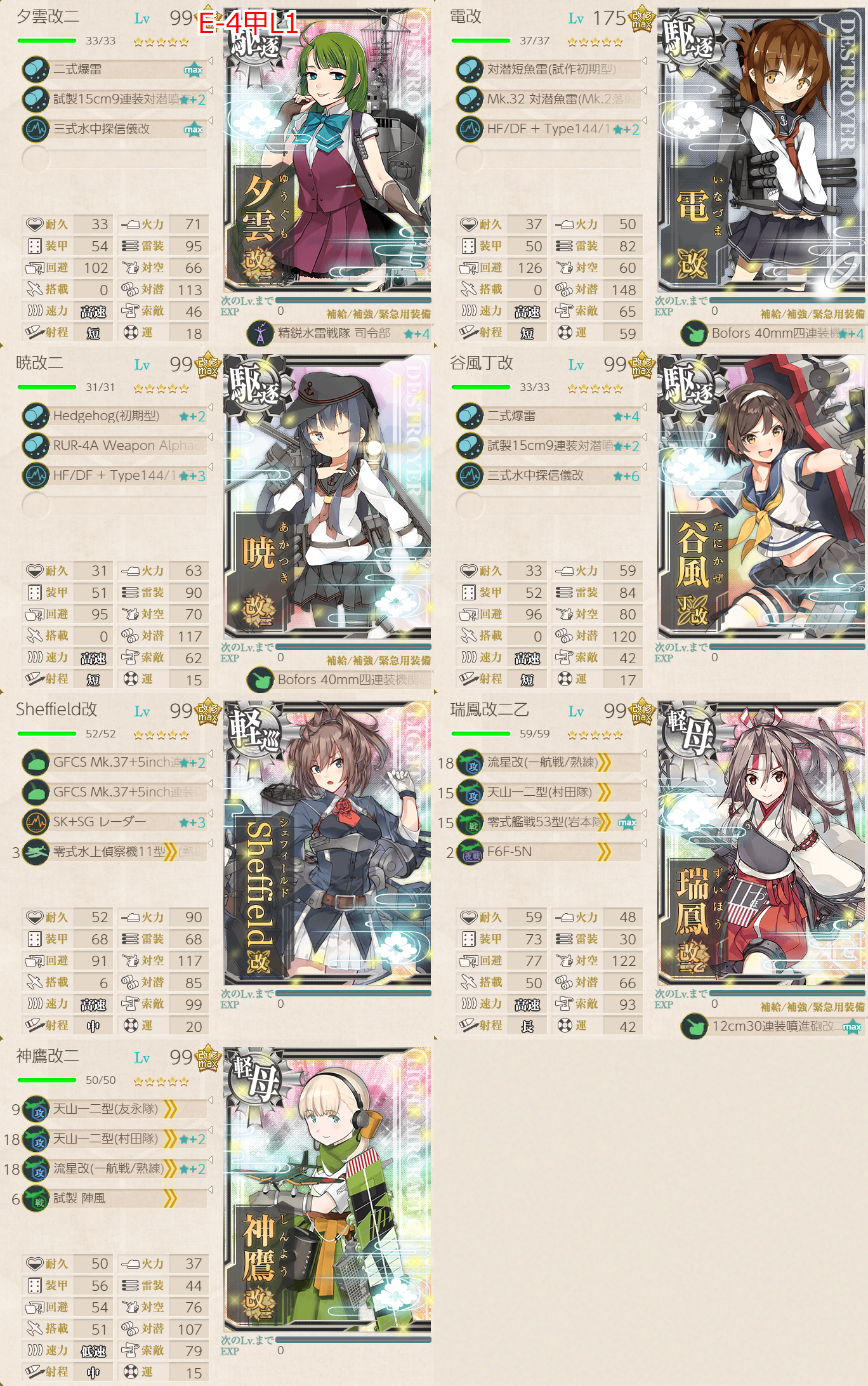
Task: Click the anti-air gun icon for 12cm30連装噴進砲改二
Action: coord(694,1026)
